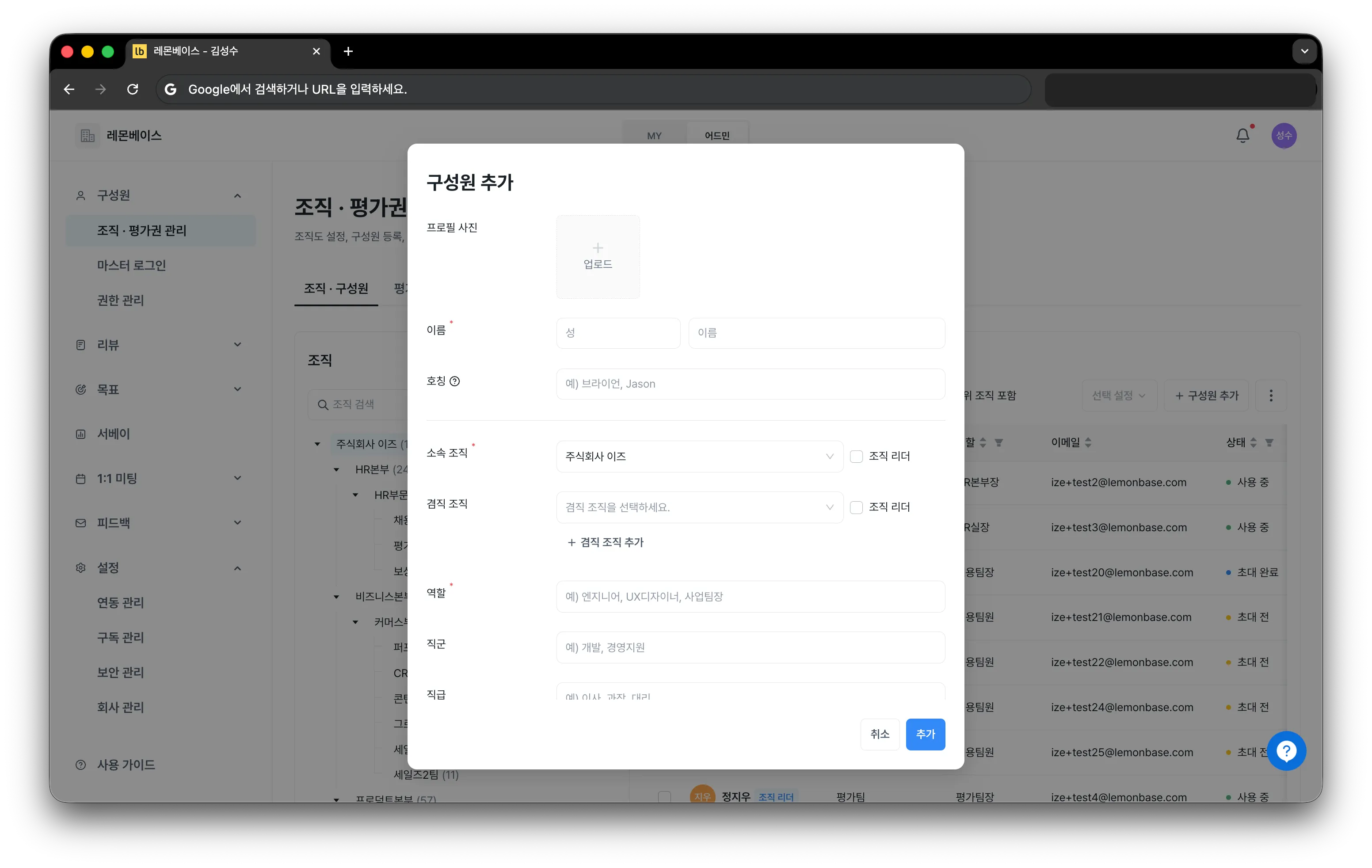The width and height of the screenshot is (1372, 868).
Task: Open the three-dot more menu beside 구성원 추가
Action: (1271, 395)
